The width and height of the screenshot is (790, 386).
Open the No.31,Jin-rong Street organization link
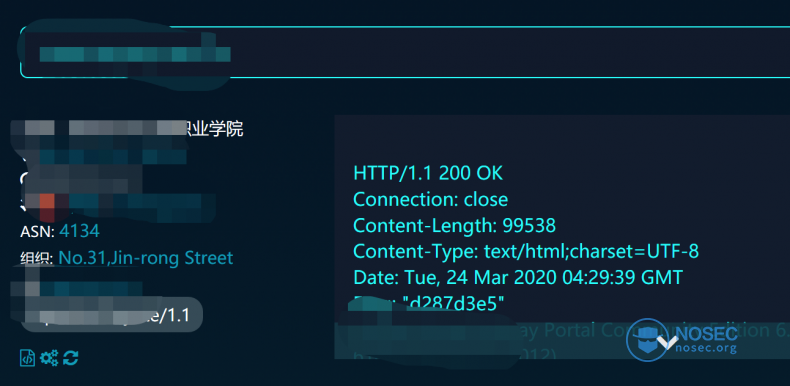pyautogui.click(x=146, y=258)
